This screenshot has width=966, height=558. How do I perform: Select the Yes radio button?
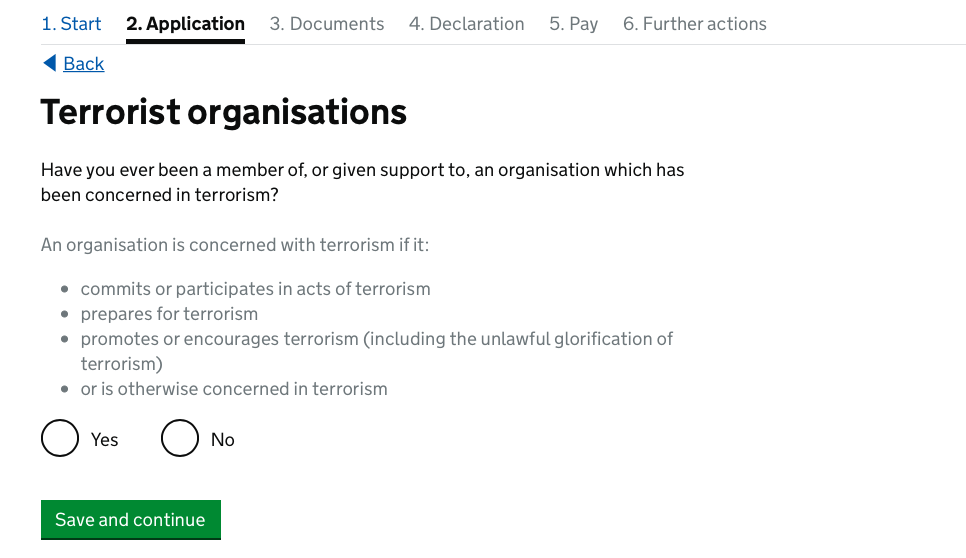click(x=60, y=438)
